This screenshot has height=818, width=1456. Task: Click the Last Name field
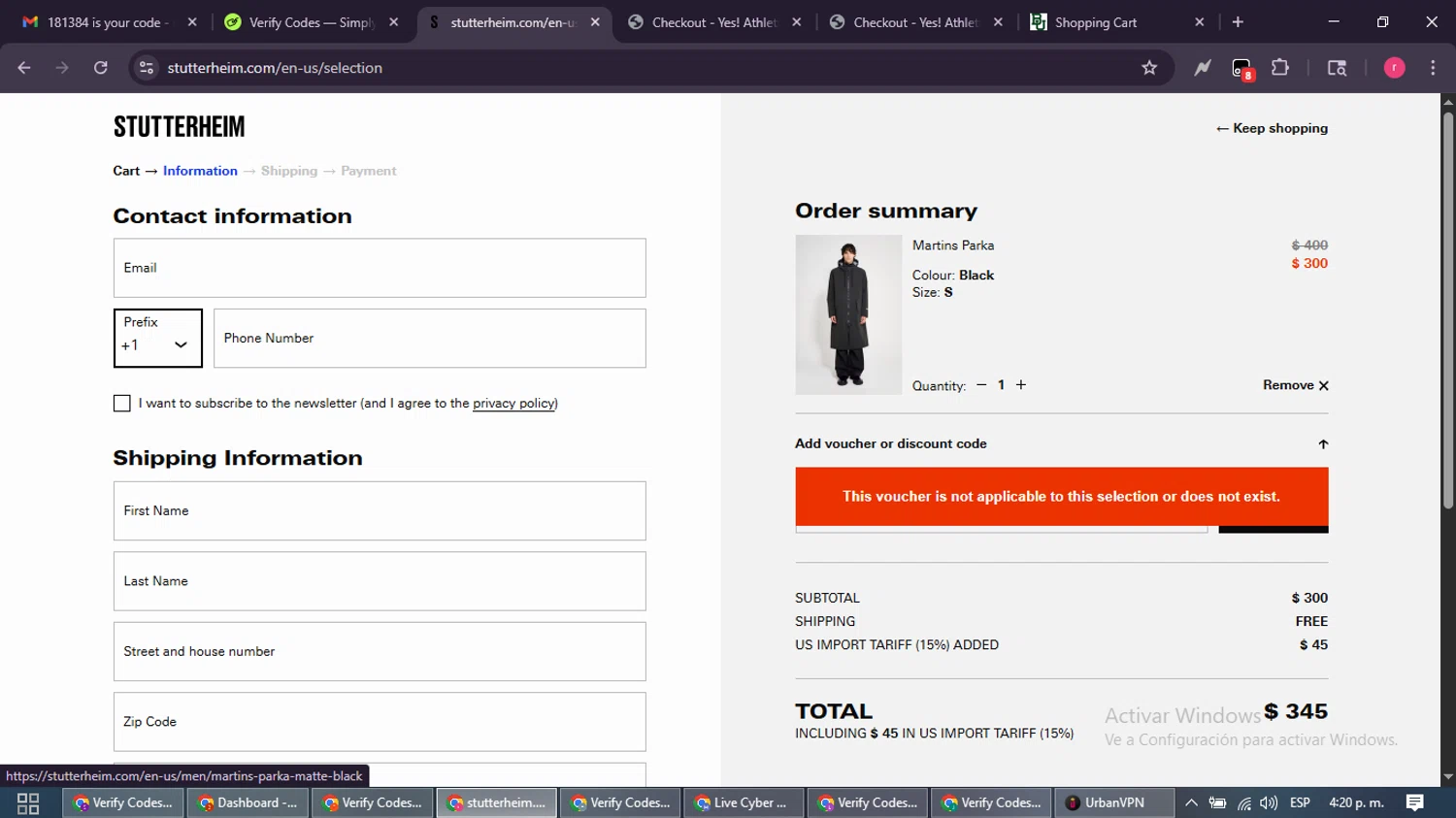(380, 581)
